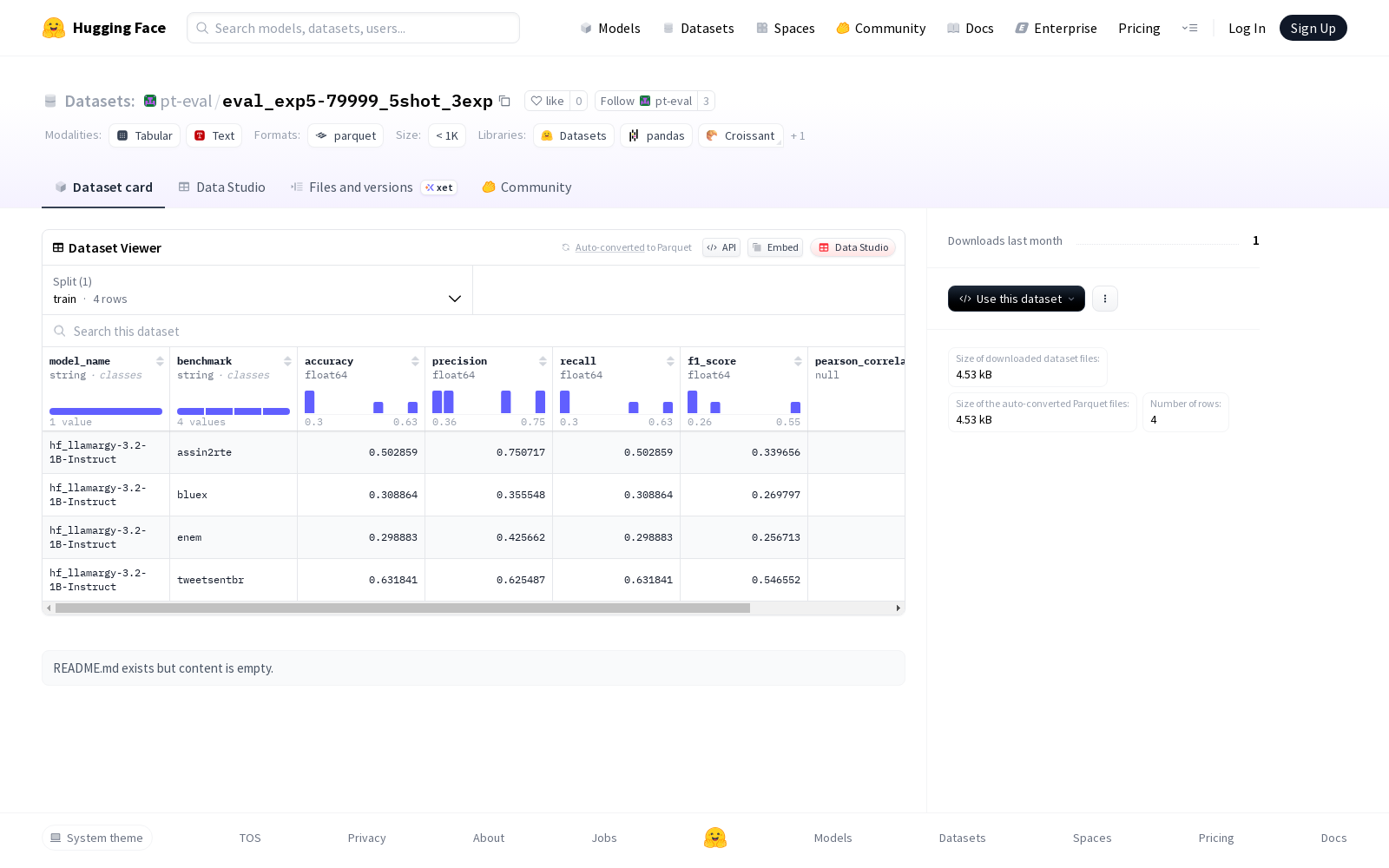Image resolution: width=1389 pixels, height=868 pixels.
Task: Click the accuracy histogram range bar
Action: [x=361, y=402]
